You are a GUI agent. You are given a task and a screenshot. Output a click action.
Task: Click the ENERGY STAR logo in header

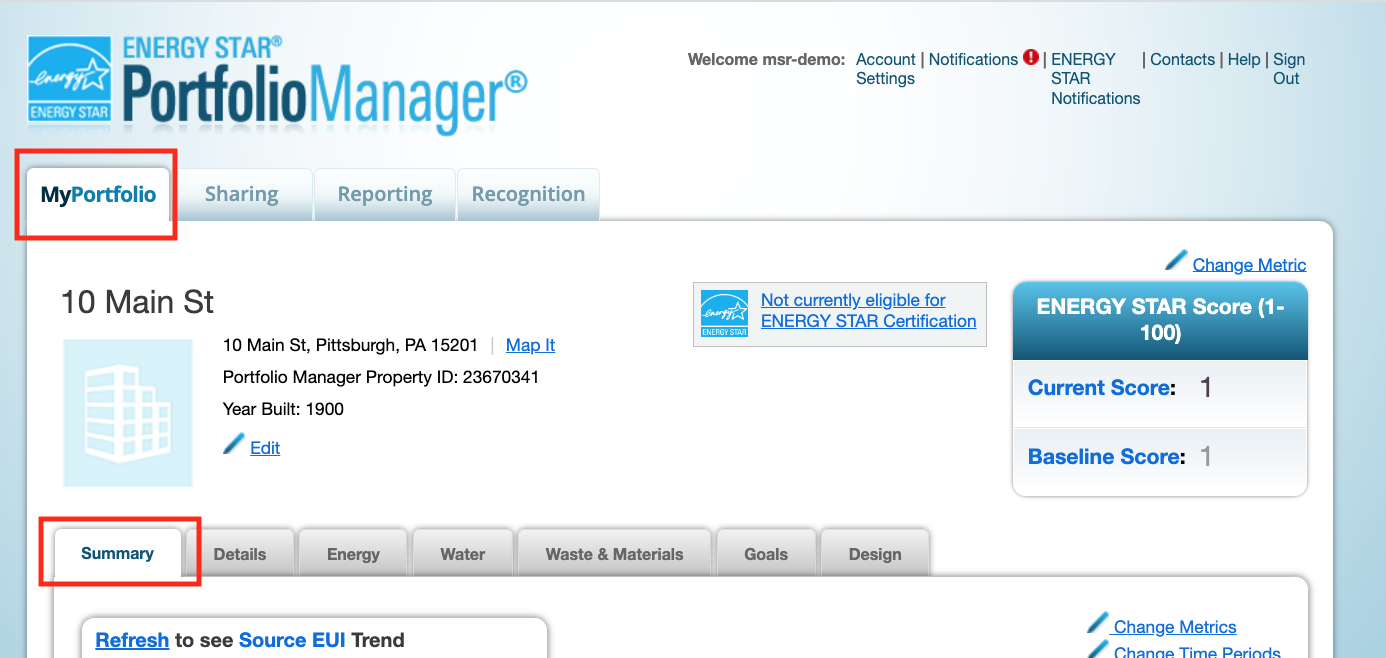pyautogui.click(x=69, y=79)
